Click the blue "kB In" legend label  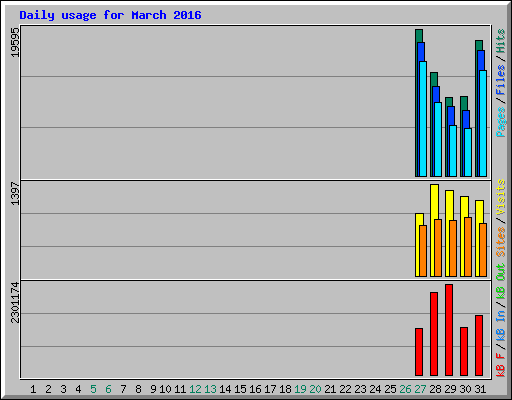tap(501, 326)
